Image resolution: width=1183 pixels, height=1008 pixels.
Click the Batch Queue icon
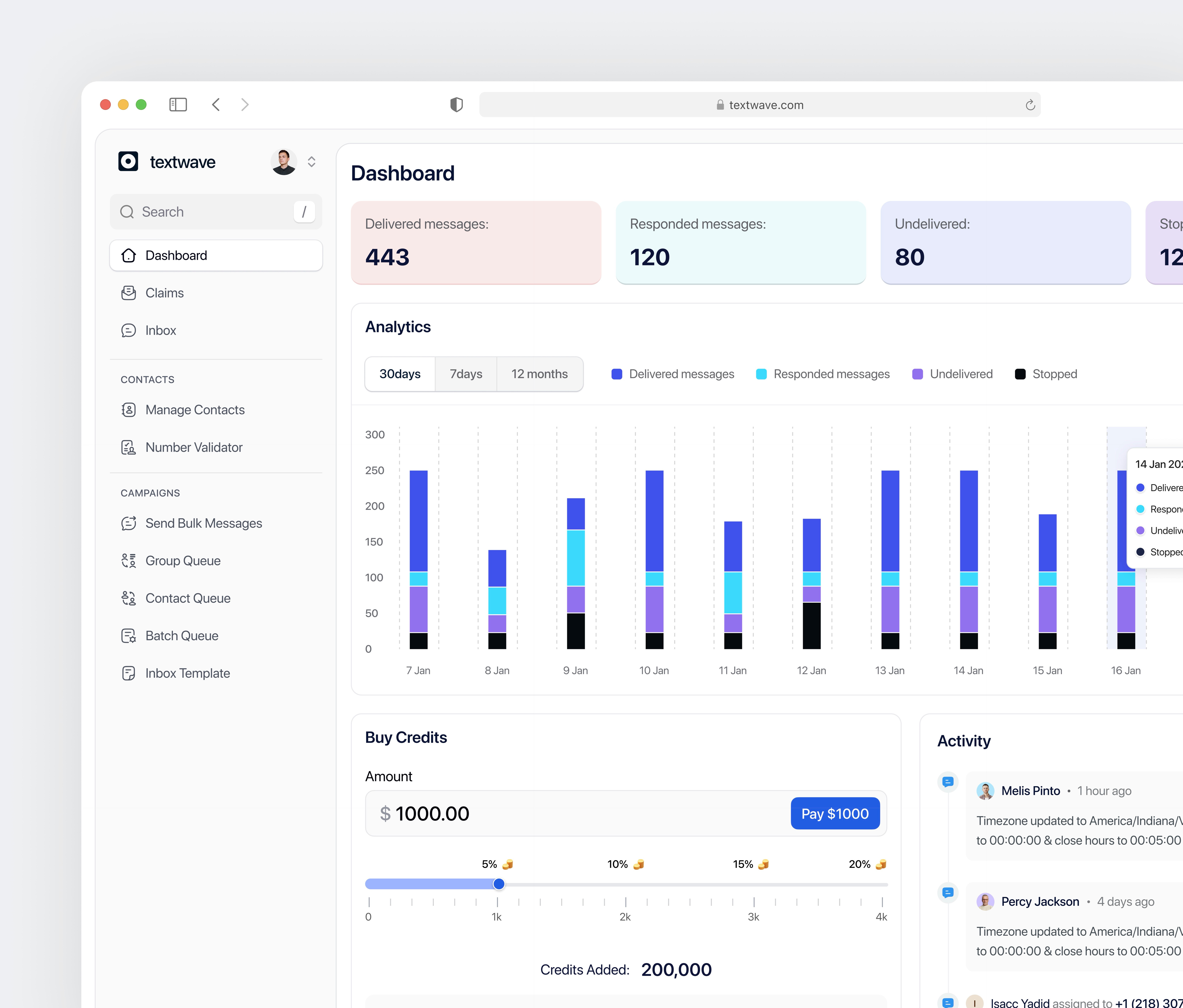(x=128, y=636)
